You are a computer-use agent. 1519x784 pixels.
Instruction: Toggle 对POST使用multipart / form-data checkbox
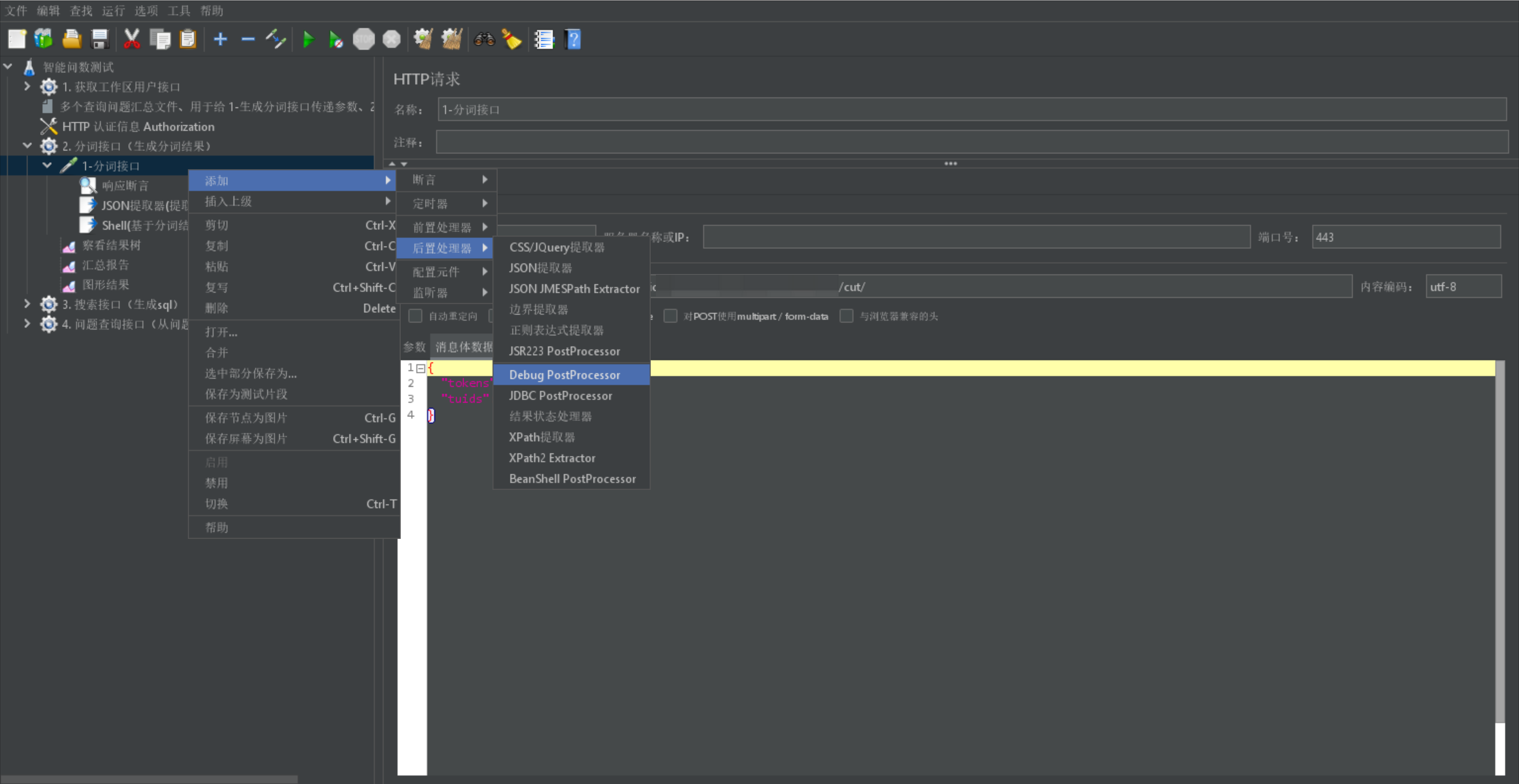pos(670,317)
